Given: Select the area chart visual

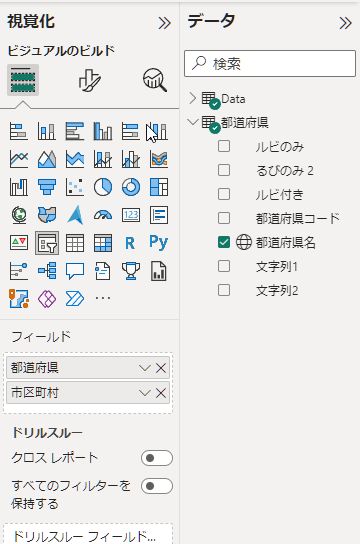Looking at the screenshot, I should point(47,159).
